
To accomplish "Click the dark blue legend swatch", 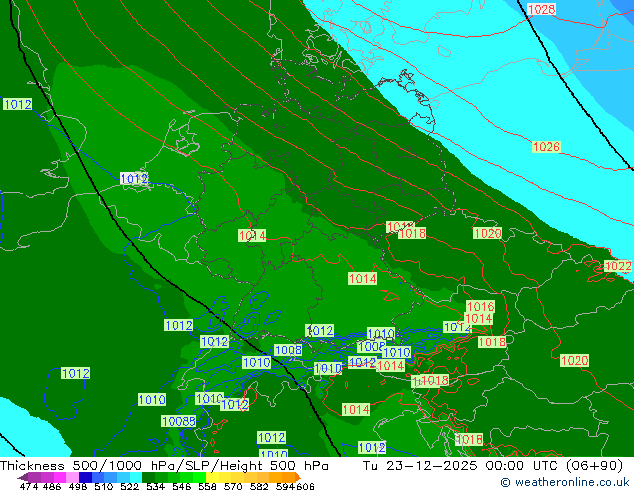I will 85,477.
